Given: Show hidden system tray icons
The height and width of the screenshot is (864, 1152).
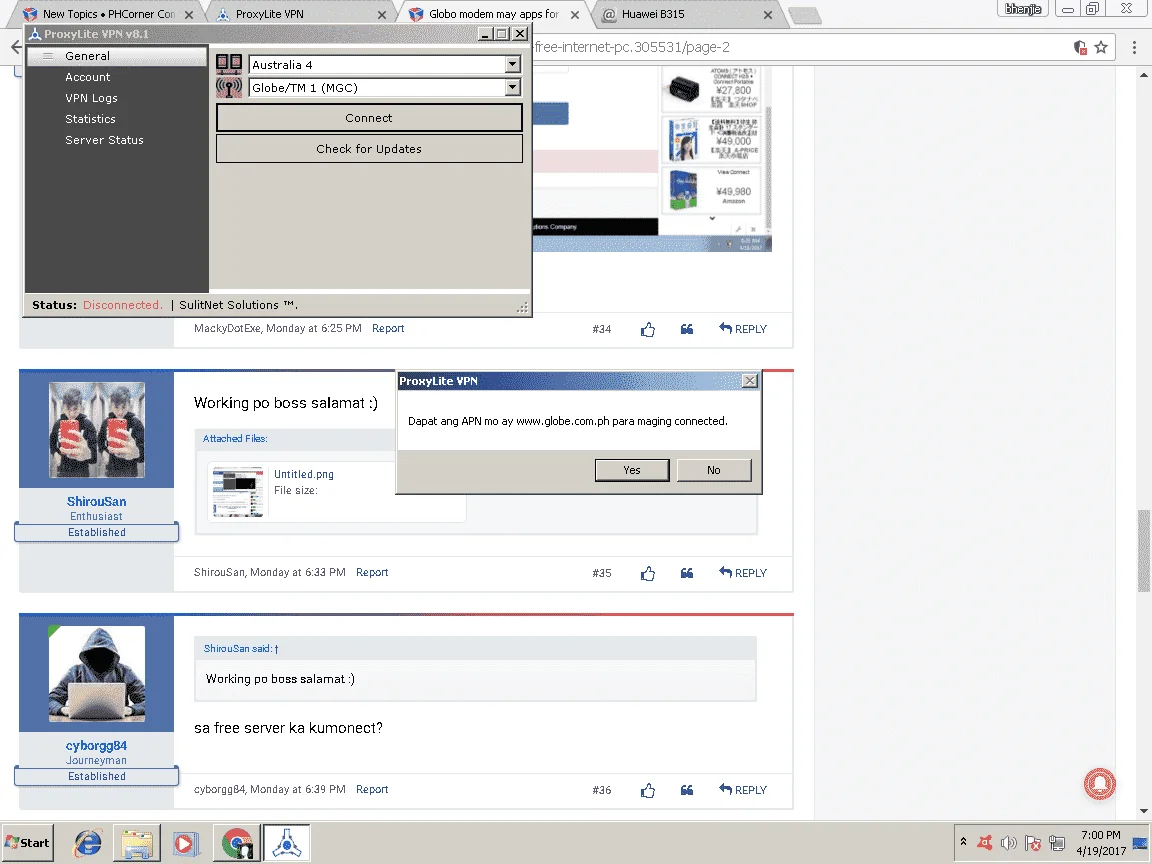Looking at the screenshot, I should [x=963, y=842].
